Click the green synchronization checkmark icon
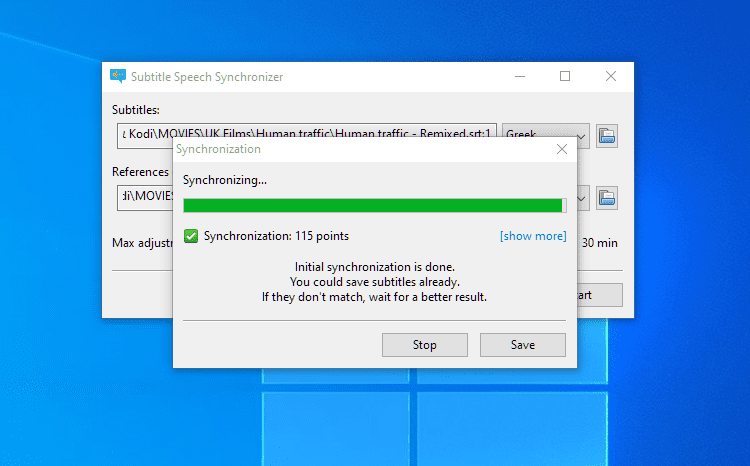The image size is (750, 466). (x=191, y=236)
